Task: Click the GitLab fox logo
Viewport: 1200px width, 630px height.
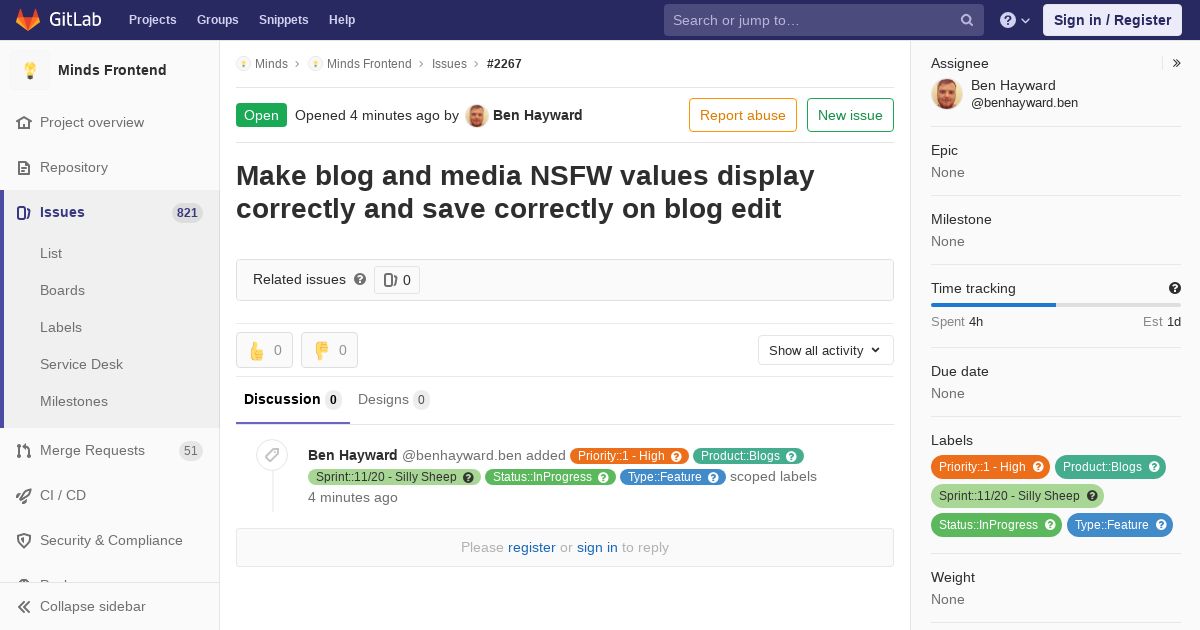Action: click(x=28, y=19)
